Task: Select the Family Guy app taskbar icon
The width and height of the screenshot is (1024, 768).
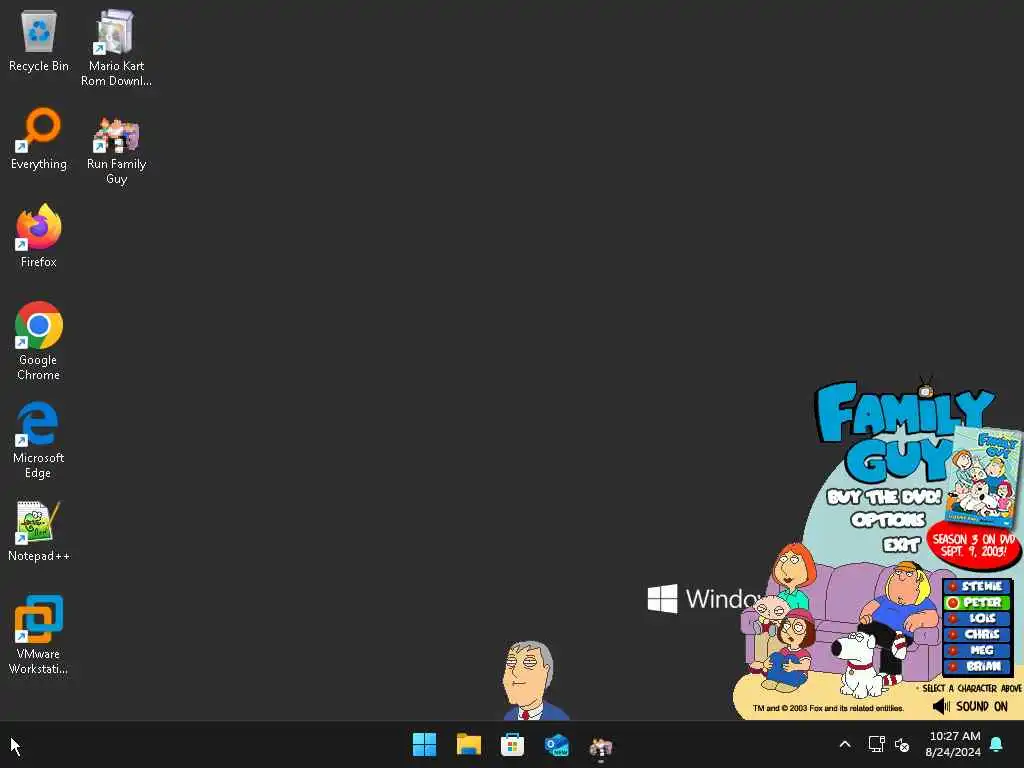Action: (x=600, y=746)
